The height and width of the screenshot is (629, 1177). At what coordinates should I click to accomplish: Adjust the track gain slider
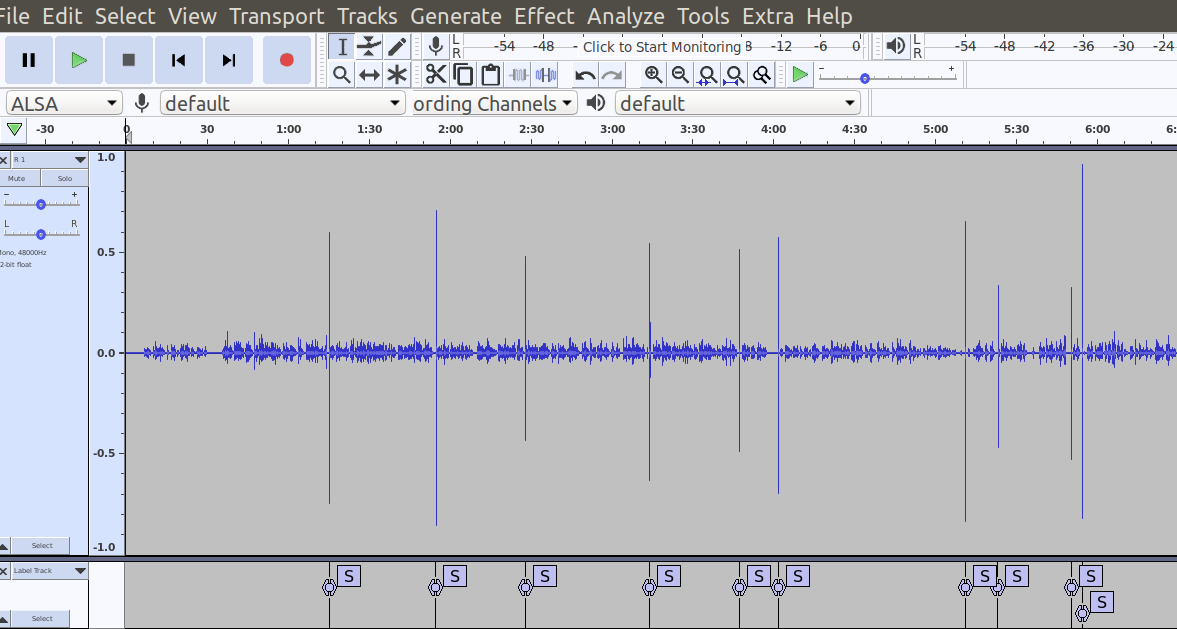point(42,203)
